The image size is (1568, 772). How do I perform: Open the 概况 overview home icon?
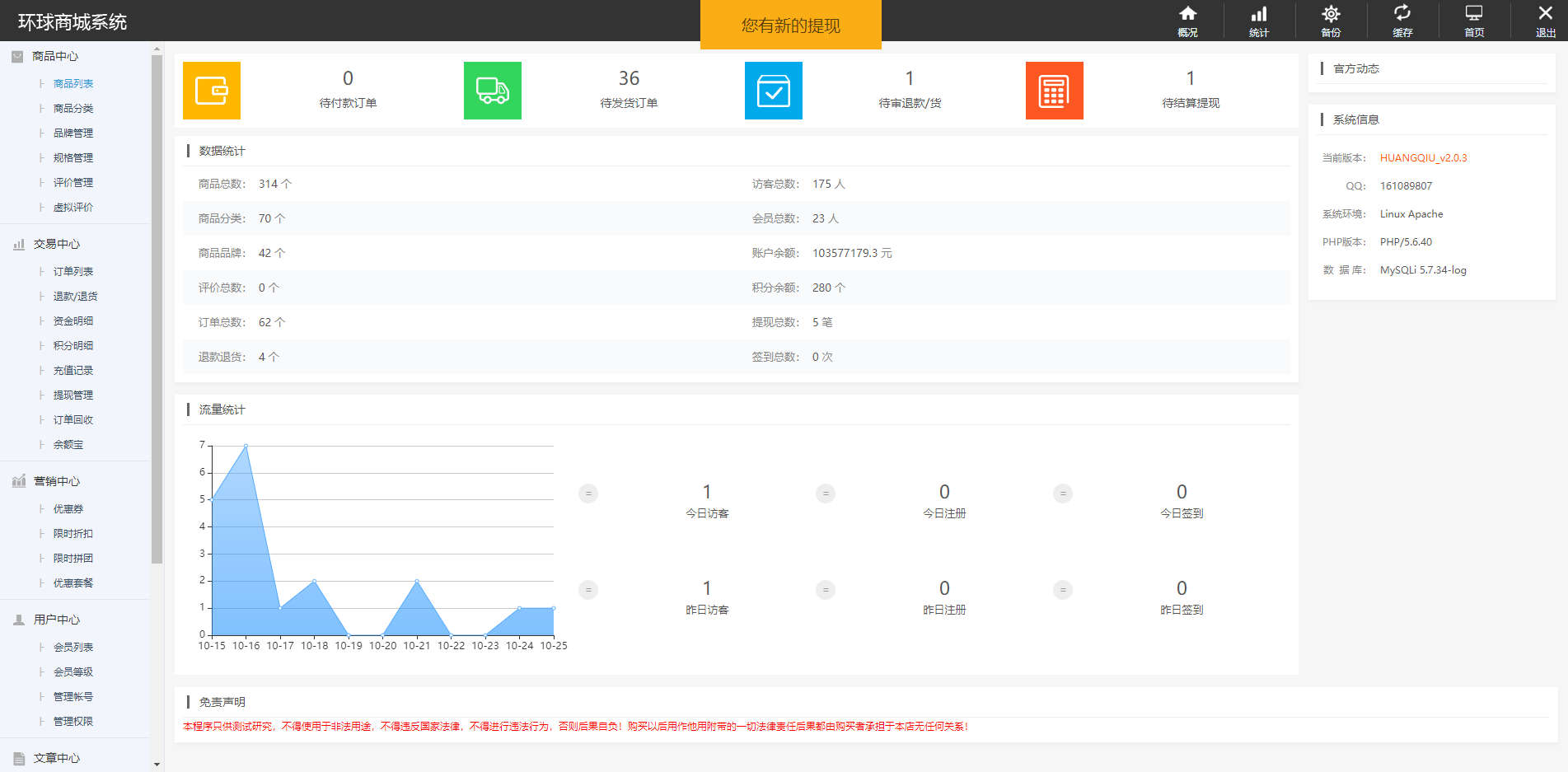(x=1187, y=14)
